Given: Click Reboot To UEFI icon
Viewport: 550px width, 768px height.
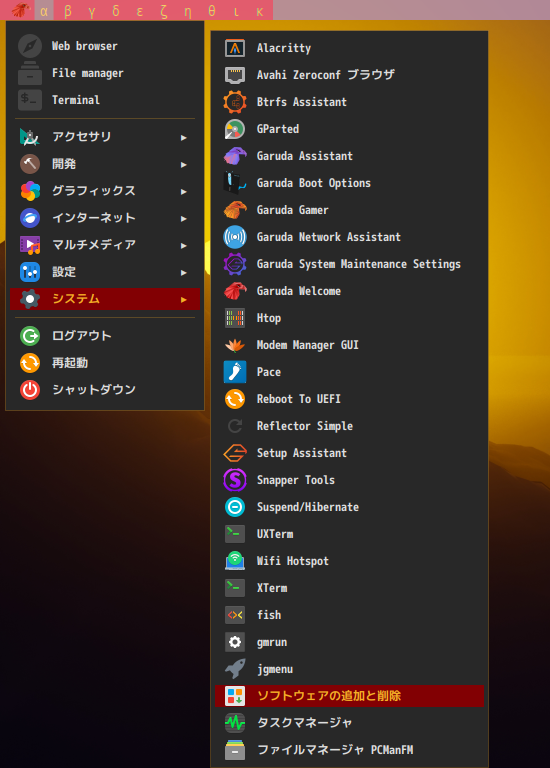Looking at the screenshot, I should [x=235, y=399].
